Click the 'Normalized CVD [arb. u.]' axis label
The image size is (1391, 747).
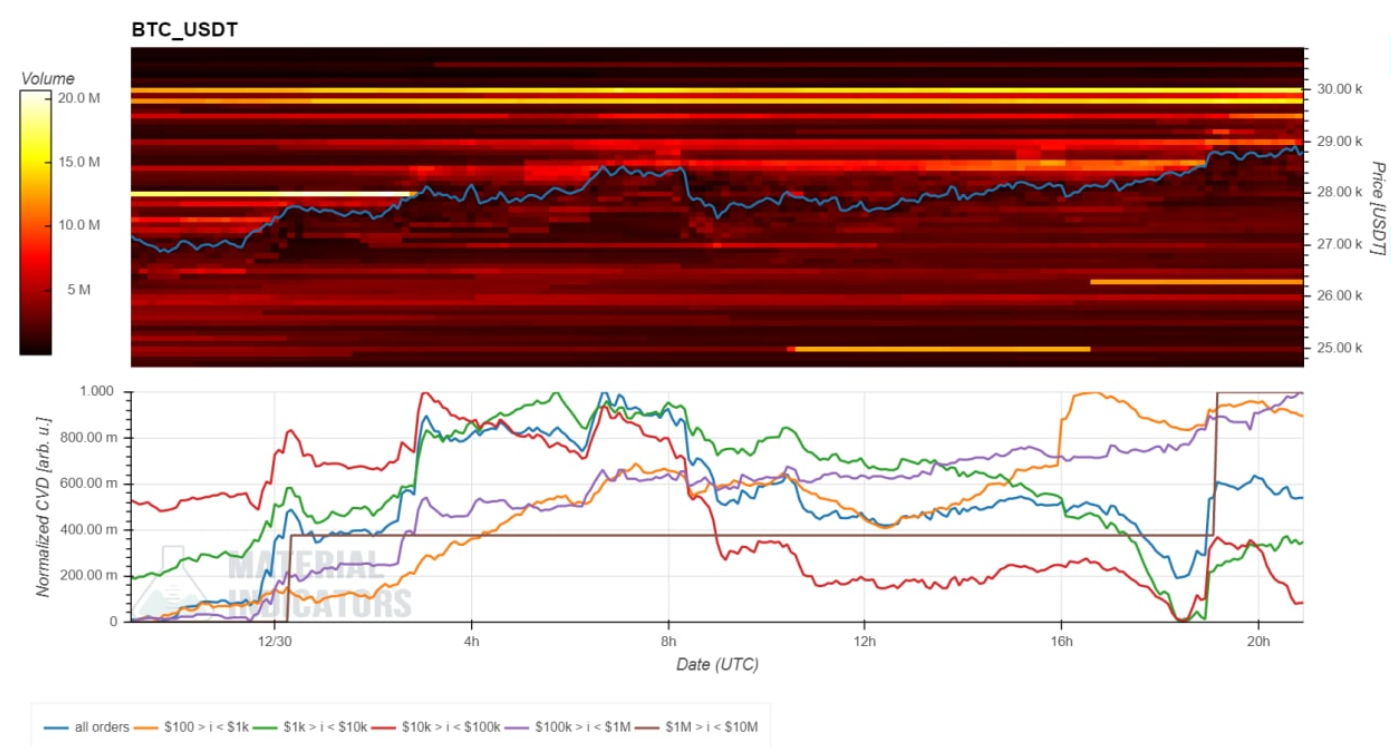coord(44,507)
